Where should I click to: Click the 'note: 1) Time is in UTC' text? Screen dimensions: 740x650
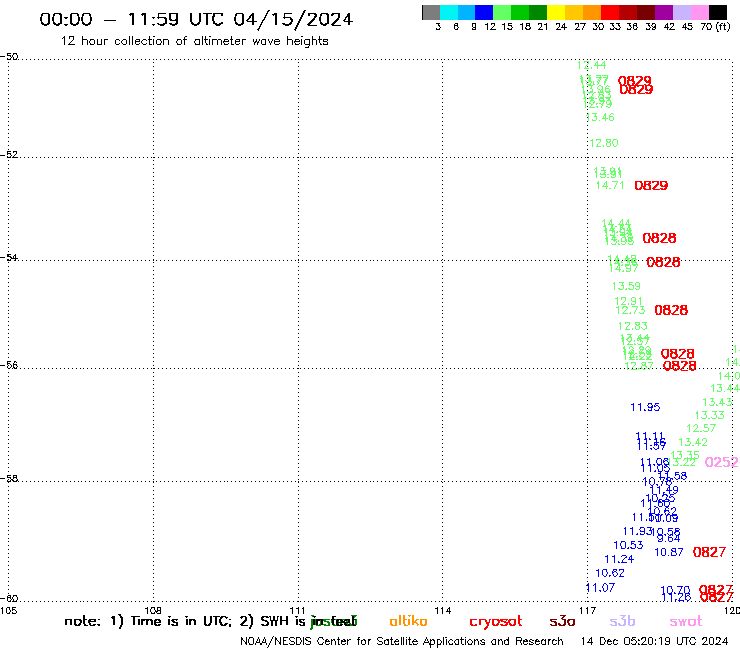(148, 621)
